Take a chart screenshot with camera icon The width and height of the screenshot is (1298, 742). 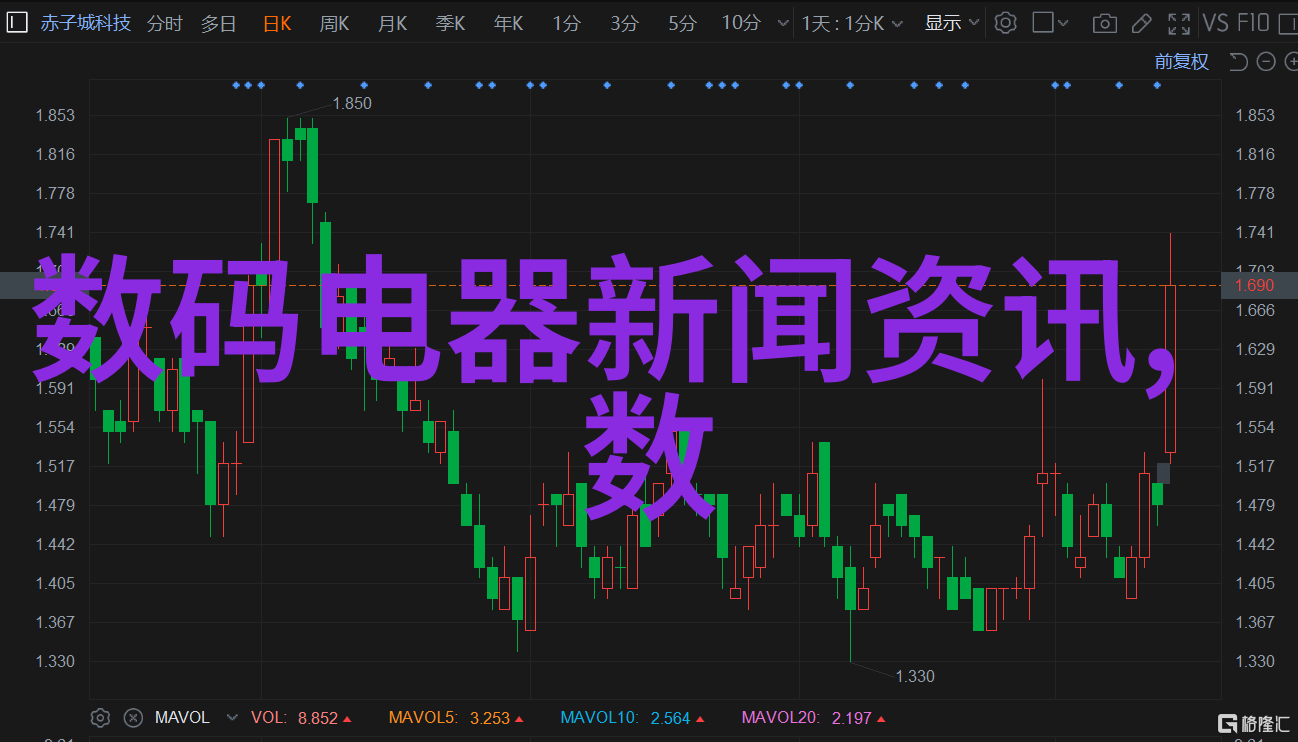1104,22
